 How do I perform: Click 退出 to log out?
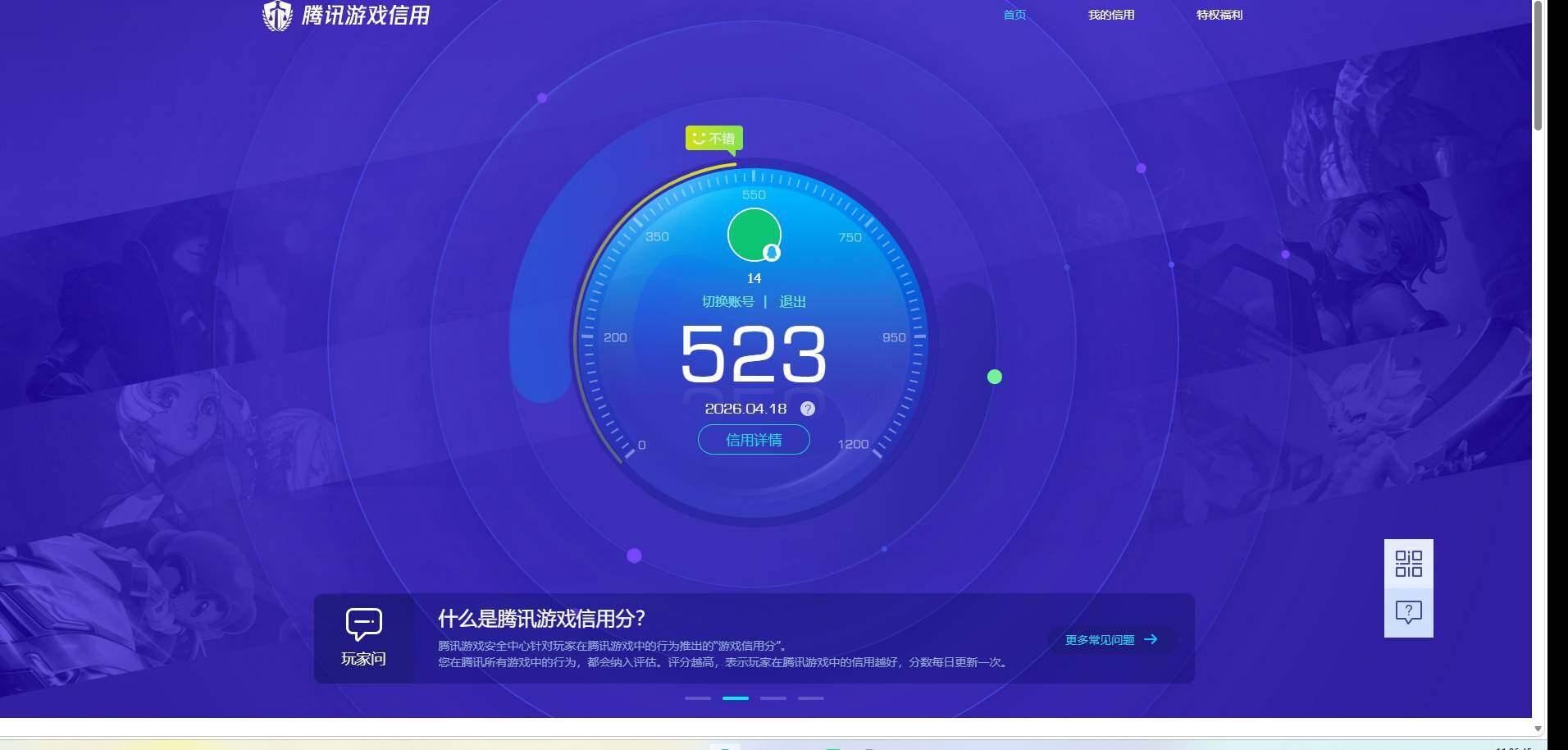pos(794,301)
